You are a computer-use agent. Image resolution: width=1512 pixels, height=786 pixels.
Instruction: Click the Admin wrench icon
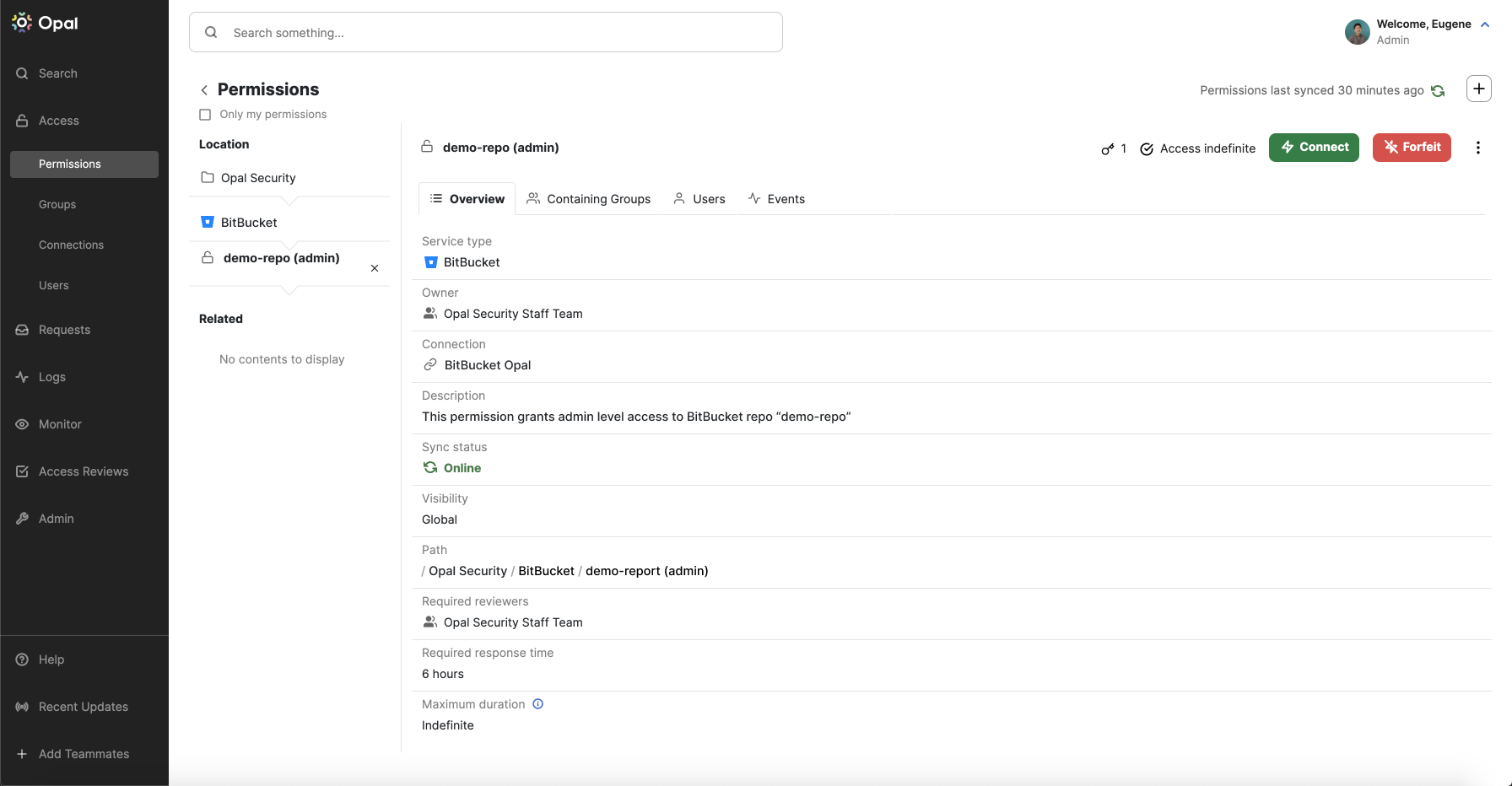[x=22, y=519]
